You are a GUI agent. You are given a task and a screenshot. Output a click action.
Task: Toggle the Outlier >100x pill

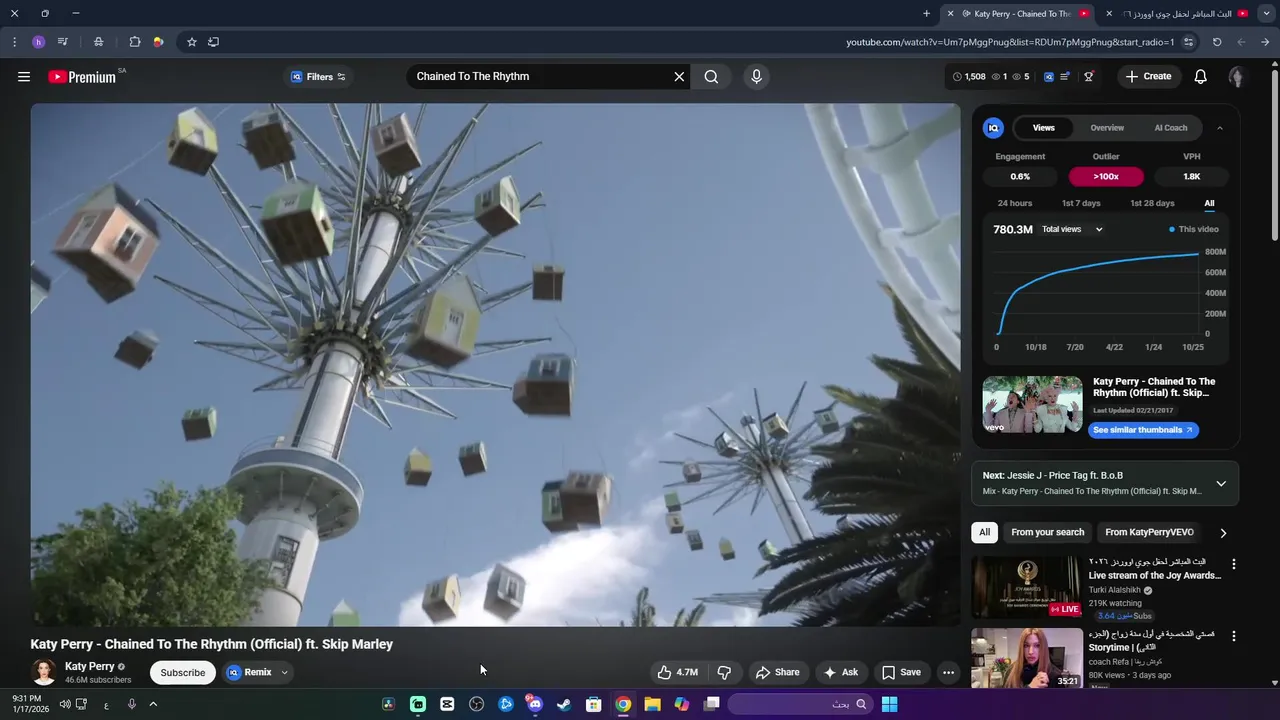click(x=1106, y=176)
